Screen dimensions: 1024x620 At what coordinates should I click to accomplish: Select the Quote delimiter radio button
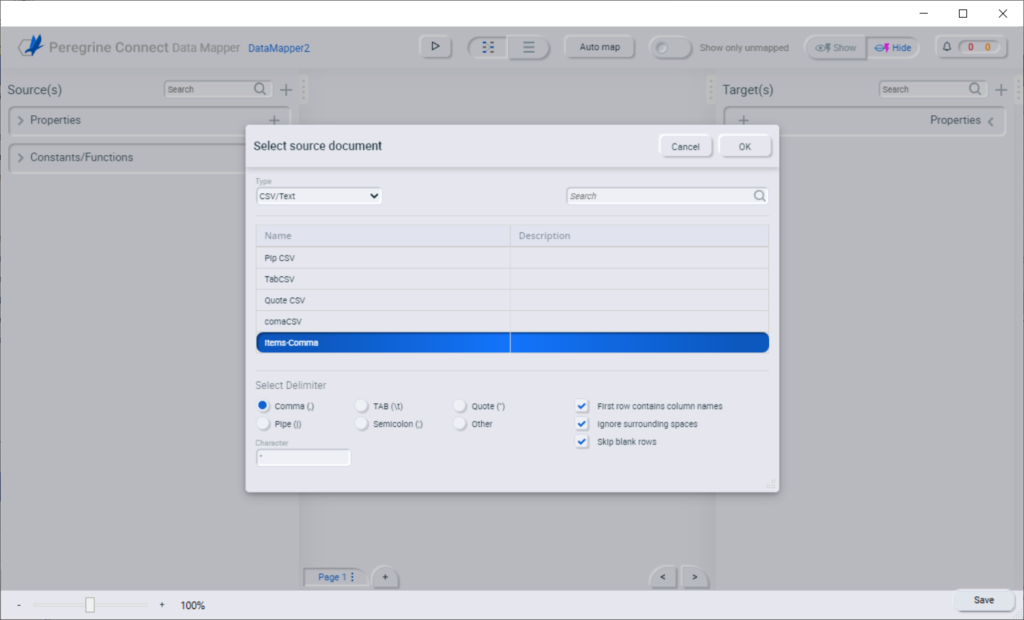[461, 405]
